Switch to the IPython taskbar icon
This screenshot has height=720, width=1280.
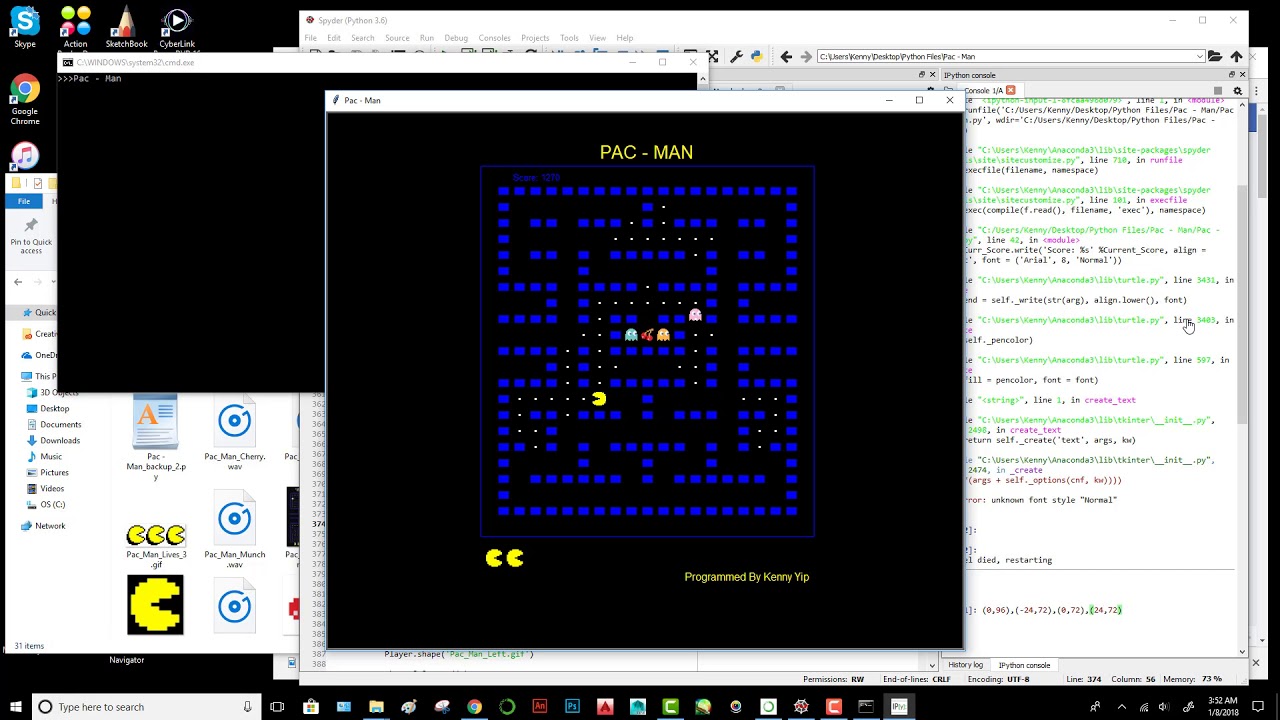pyautogui.click(x=898, y=707)
